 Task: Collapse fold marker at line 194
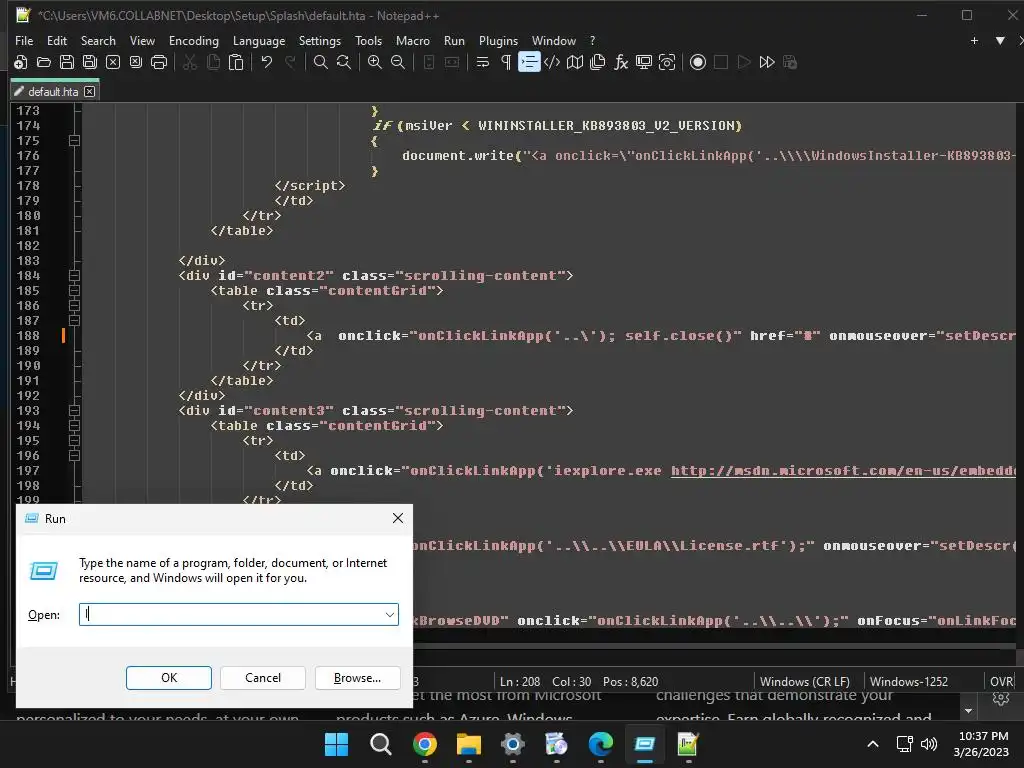74,426
